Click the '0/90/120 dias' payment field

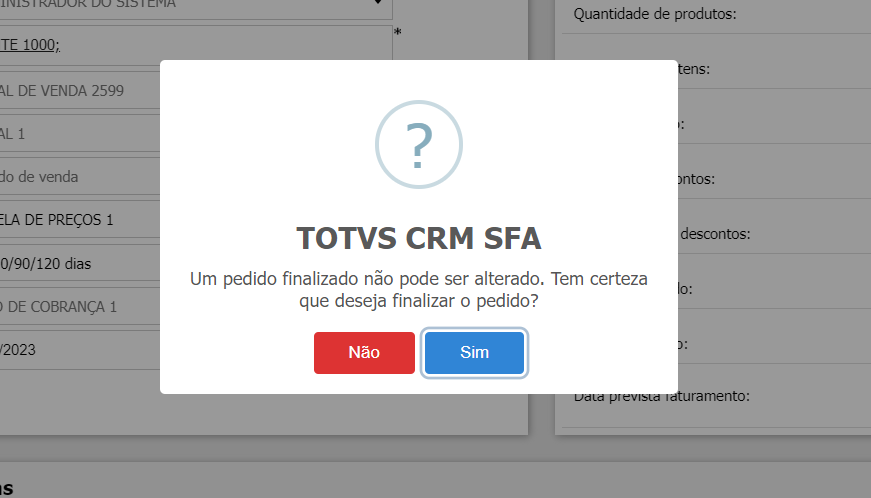50,264
